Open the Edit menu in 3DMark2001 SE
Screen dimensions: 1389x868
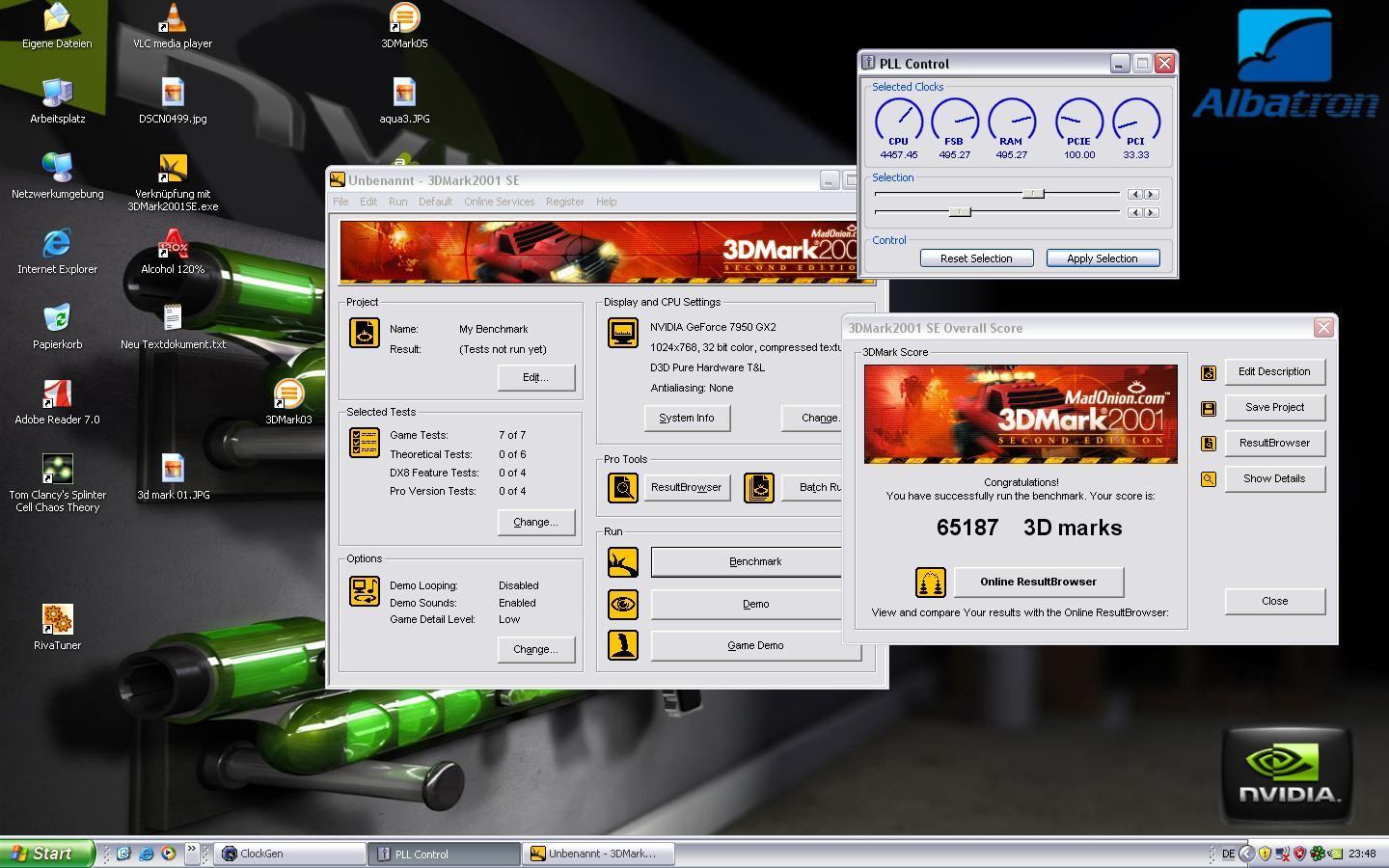tap(368, 202)
